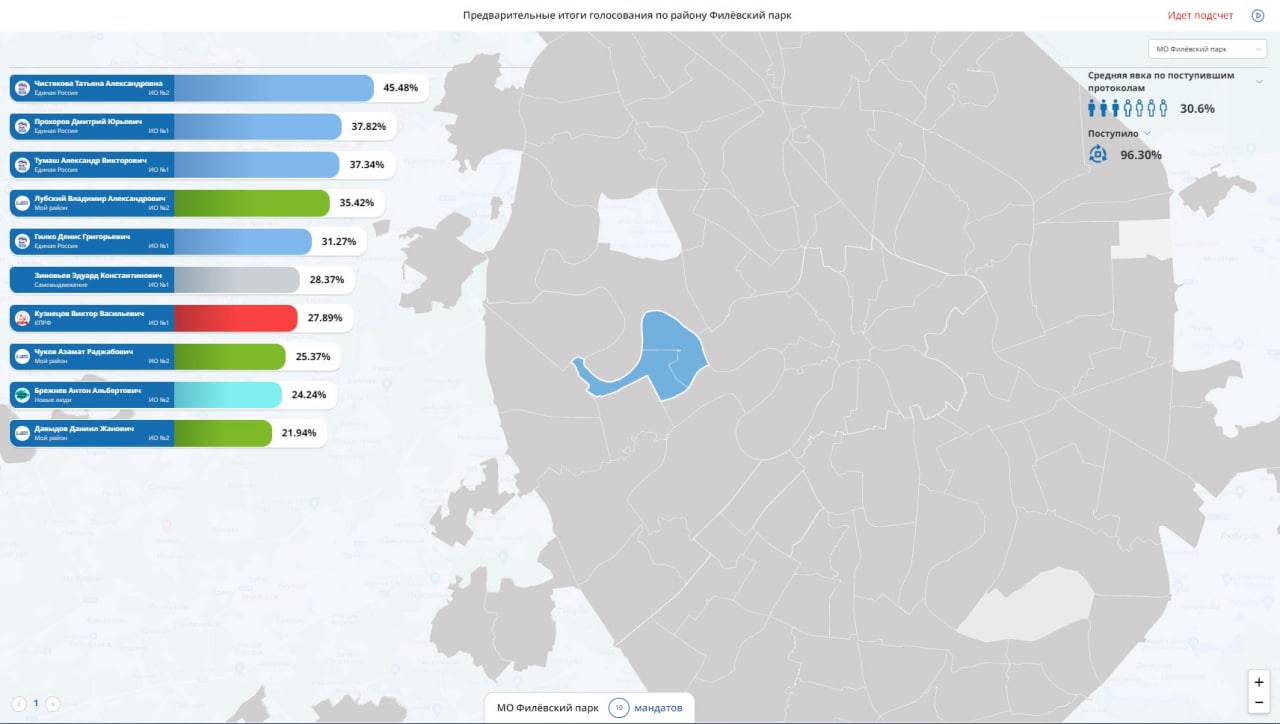1280x724 pixels.
Task: Click Мой район logo on Лубский row
Action: 22,203
